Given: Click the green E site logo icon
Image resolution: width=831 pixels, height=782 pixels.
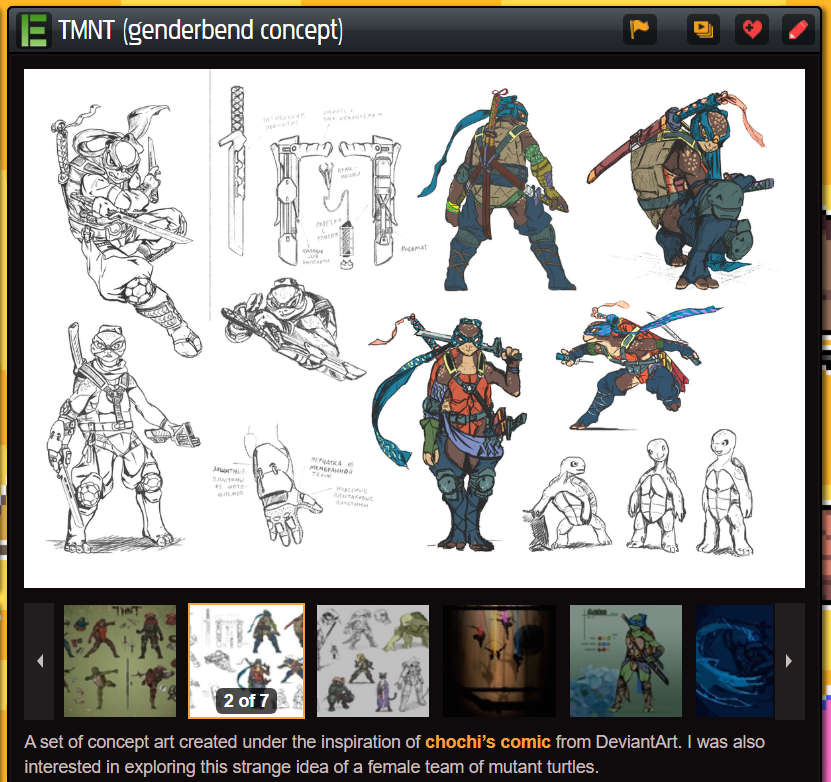Looking at the screenshot, I should coord(33,30).
